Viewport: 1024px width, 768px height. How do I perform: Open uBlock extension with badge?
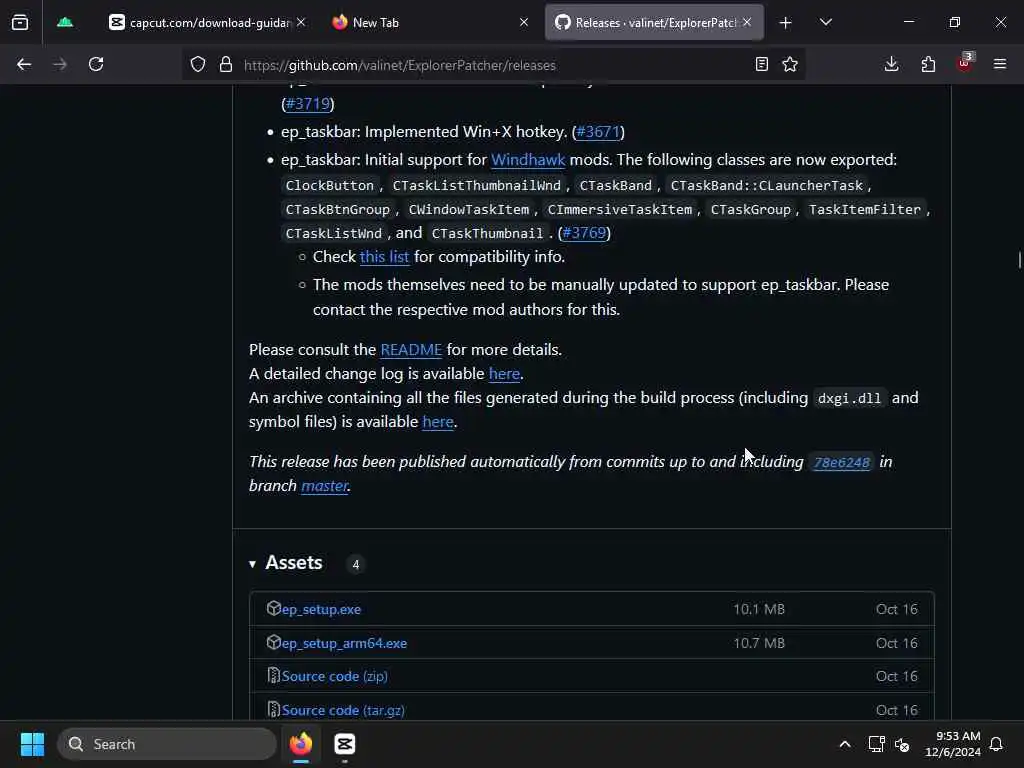click(965, 63)
